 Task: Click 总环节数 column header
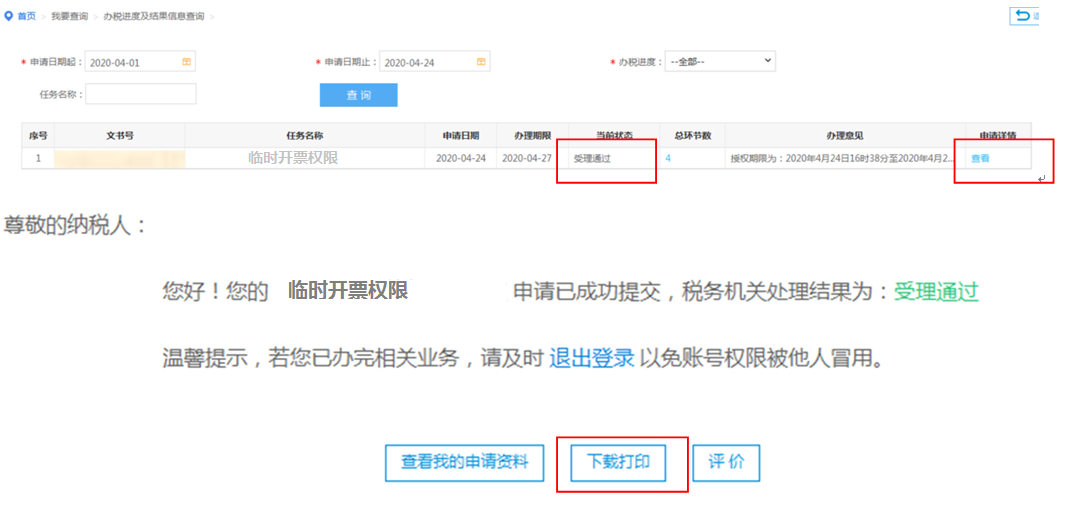[693, 136]
